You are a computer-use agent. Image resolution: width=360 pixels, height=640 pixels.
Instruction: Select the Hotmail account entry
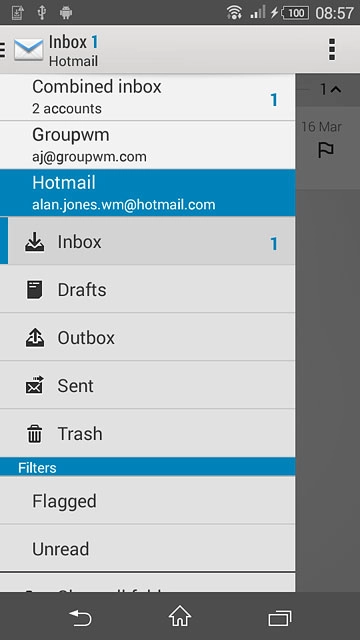click(x=147, y=193)
